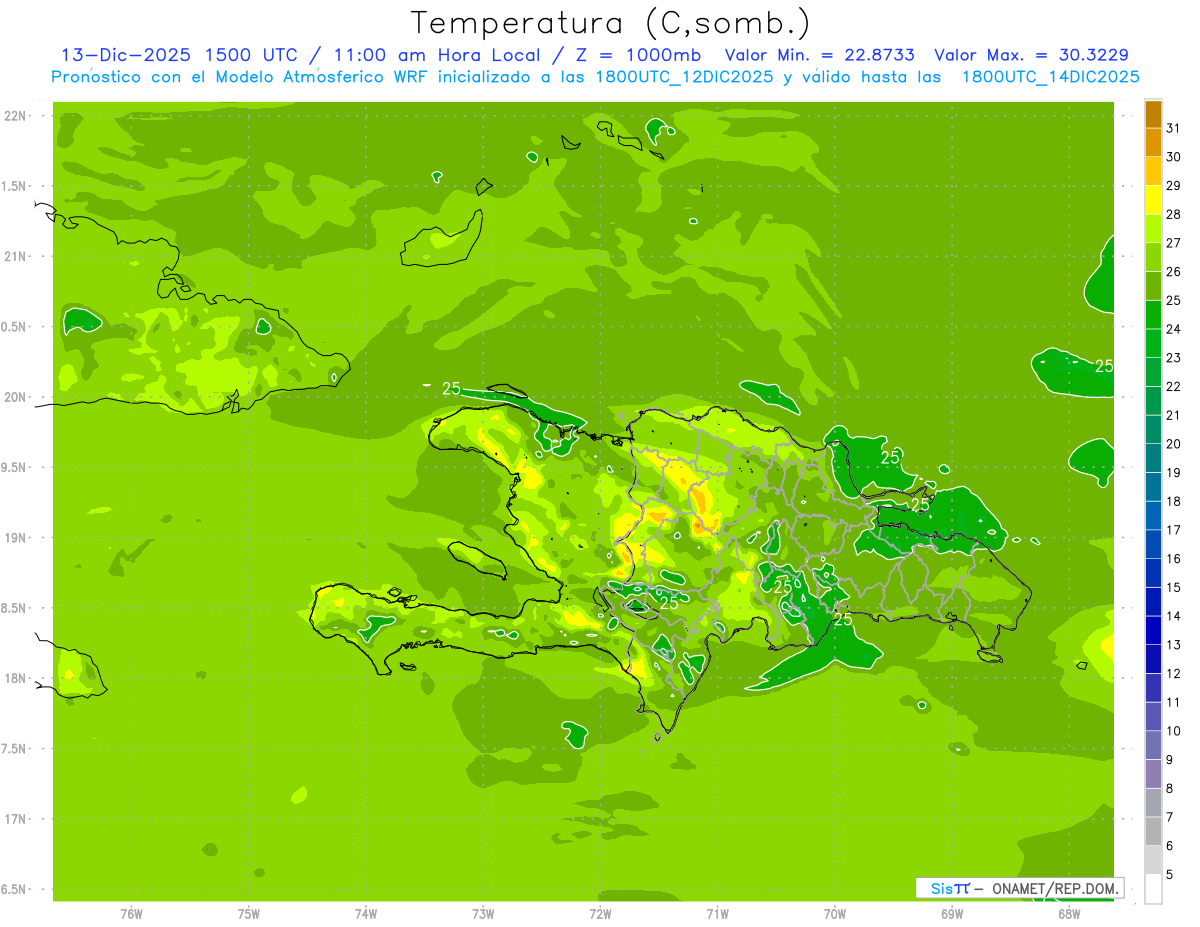This screenshot has width=1200, height=927.
Task: Click the '6' value on color scale
Action: coord(1170,846)
